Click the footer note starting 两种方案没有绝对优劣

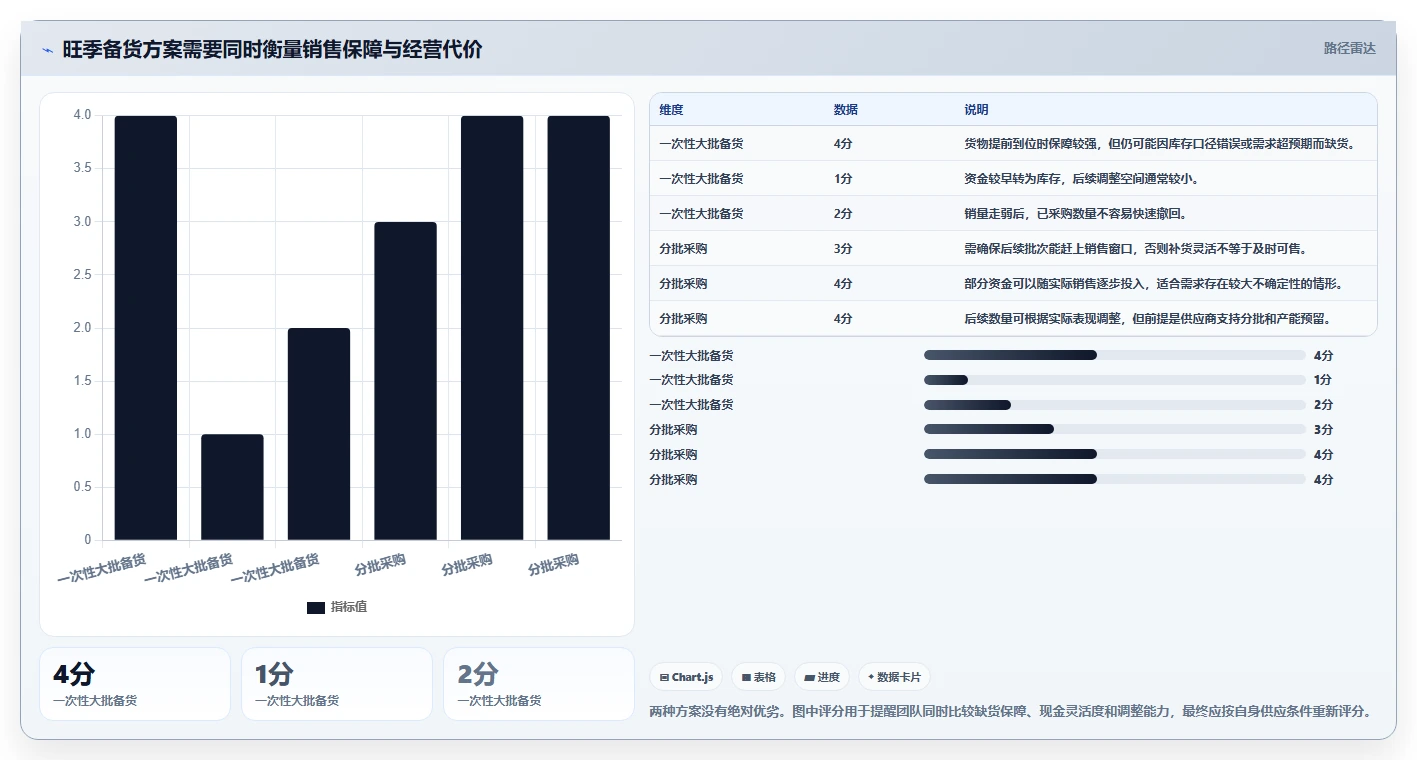click(1009, 712)
